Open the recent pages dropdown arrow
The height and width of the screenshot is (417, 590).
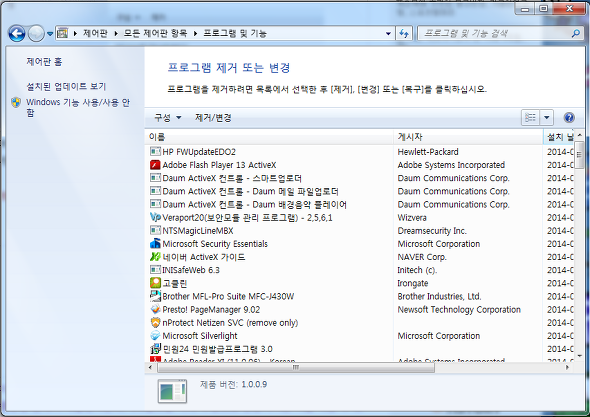point(50,34)
